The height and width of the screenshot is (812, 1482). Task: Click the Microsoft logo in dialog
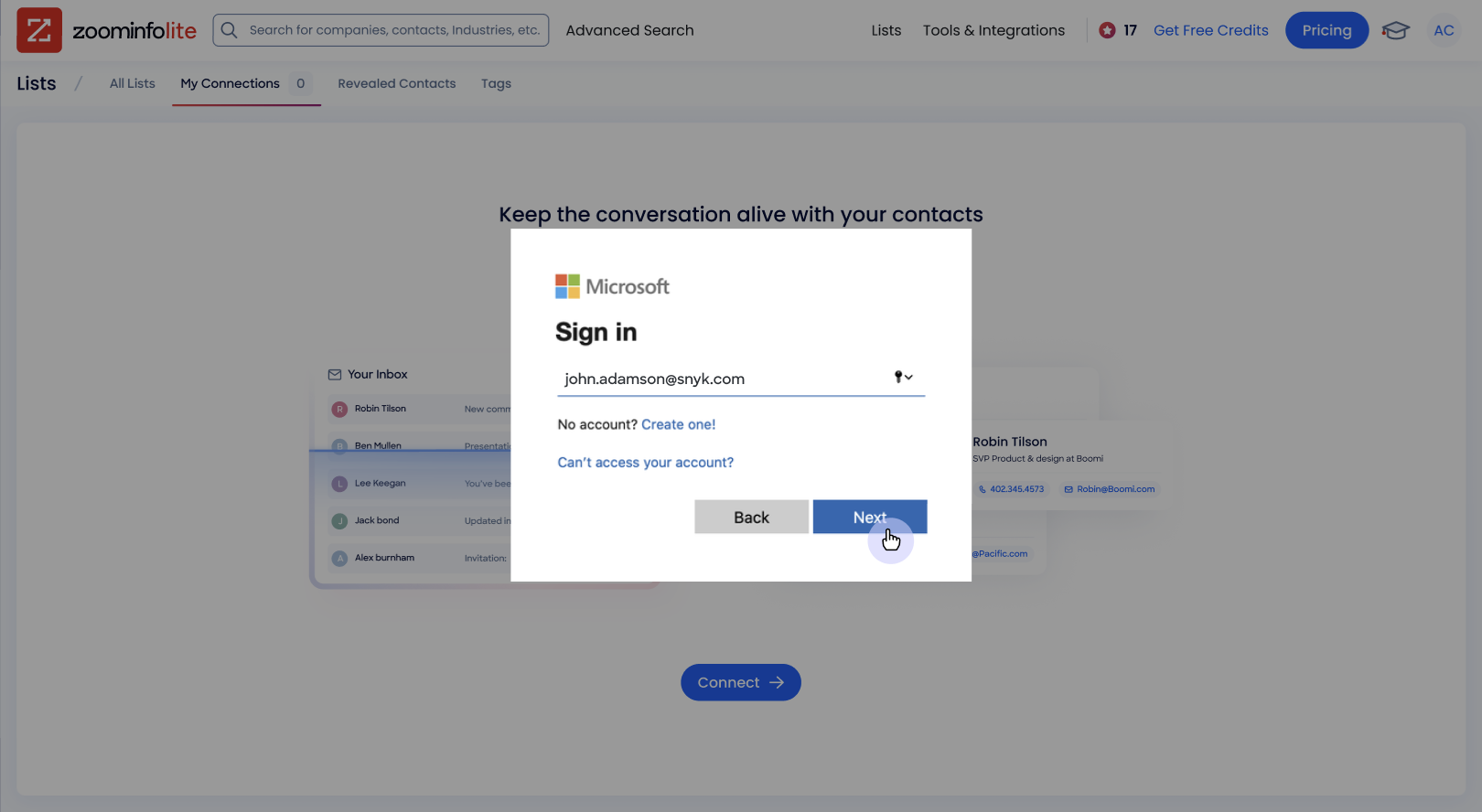click(x=567, y=286)
